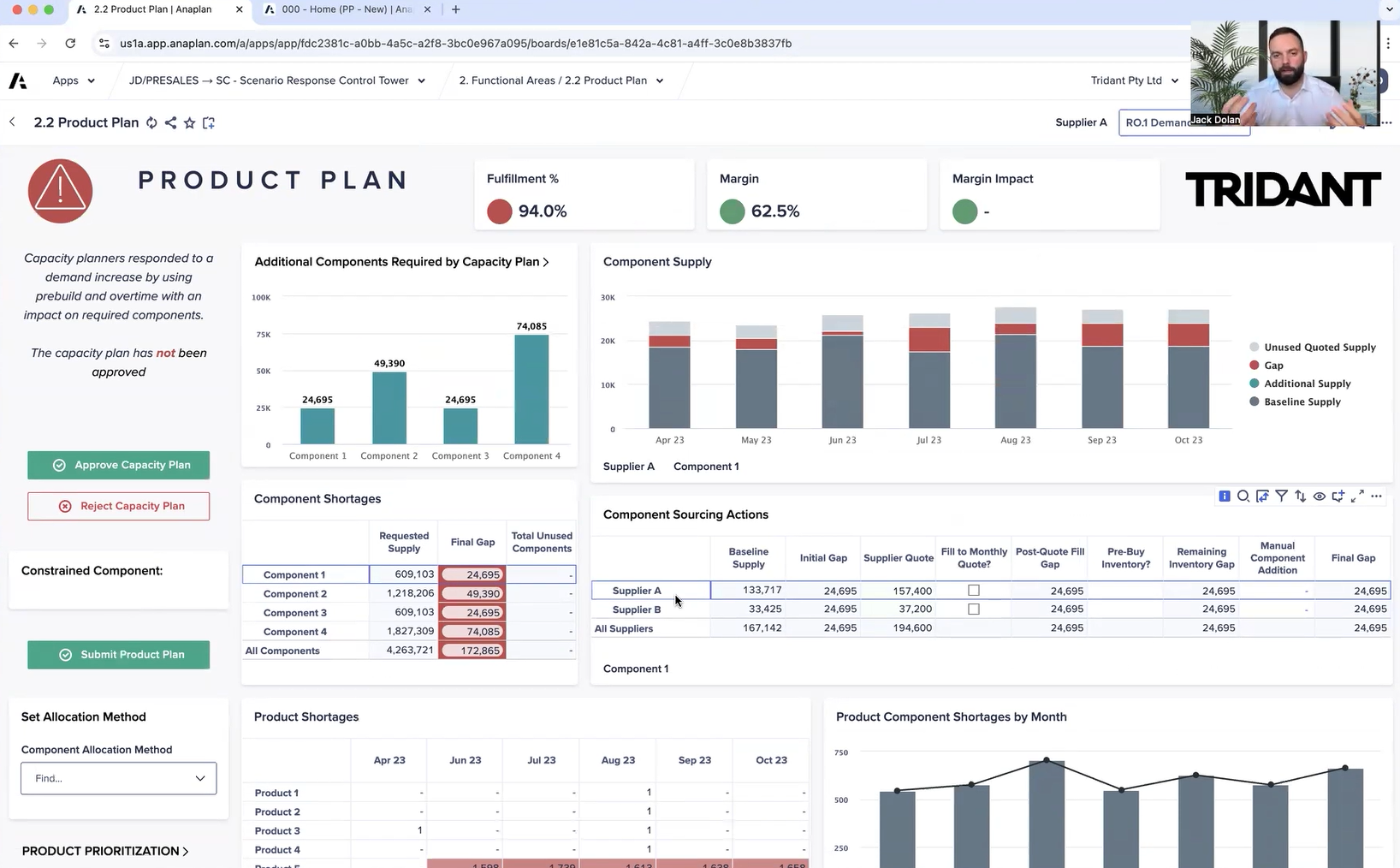Check Fill to Monthly Quote for Supplier B
This screenshot has height=868, width=1400.
973,609
